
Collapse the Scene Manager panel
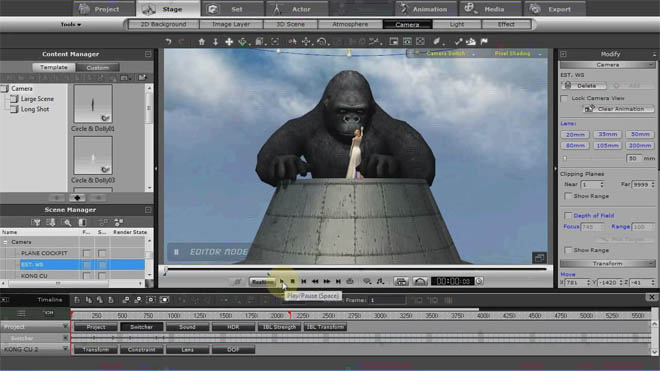148,210
